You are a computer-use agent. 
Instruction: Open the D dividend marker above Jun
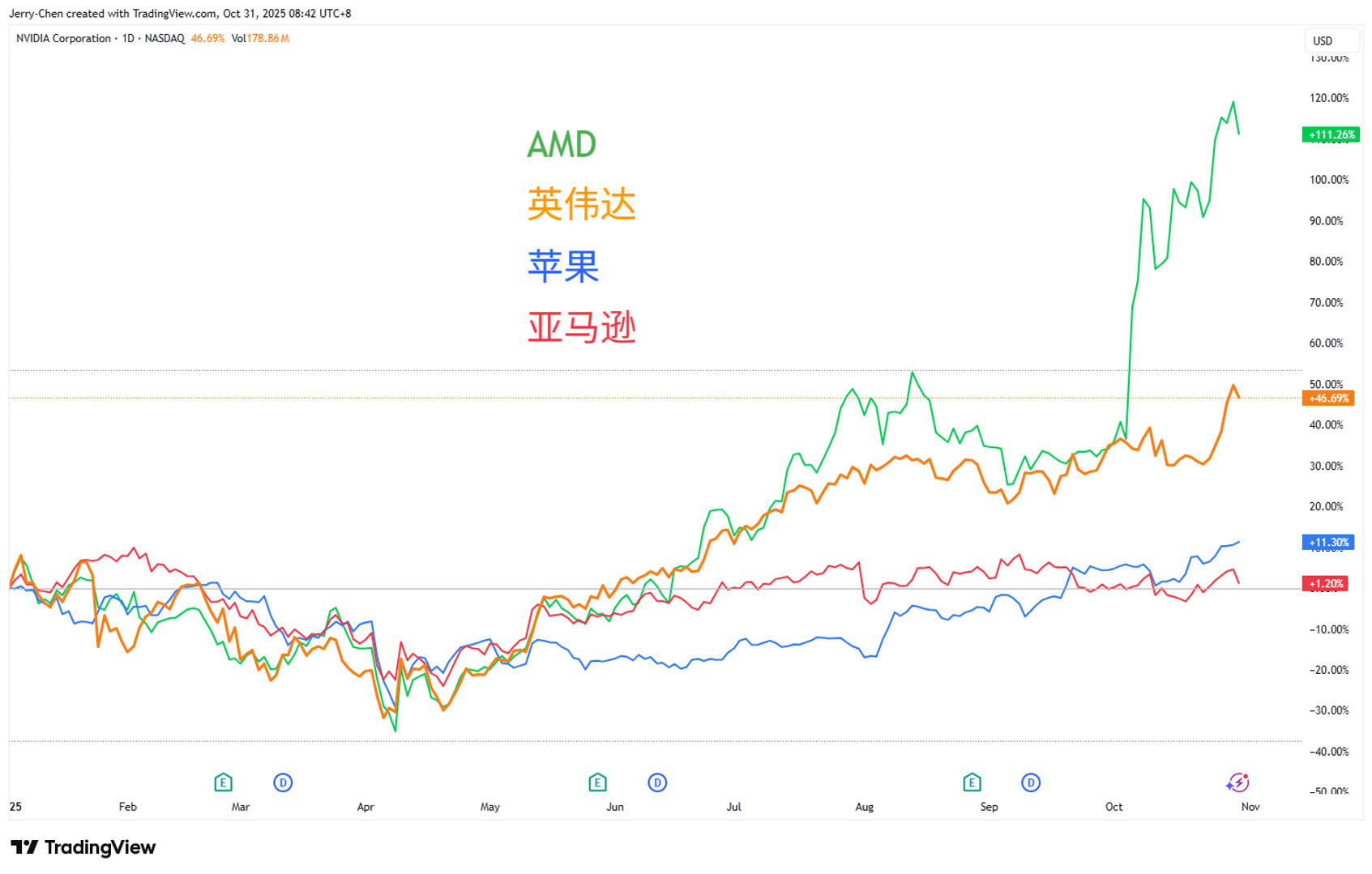click(x=657, y=782)
